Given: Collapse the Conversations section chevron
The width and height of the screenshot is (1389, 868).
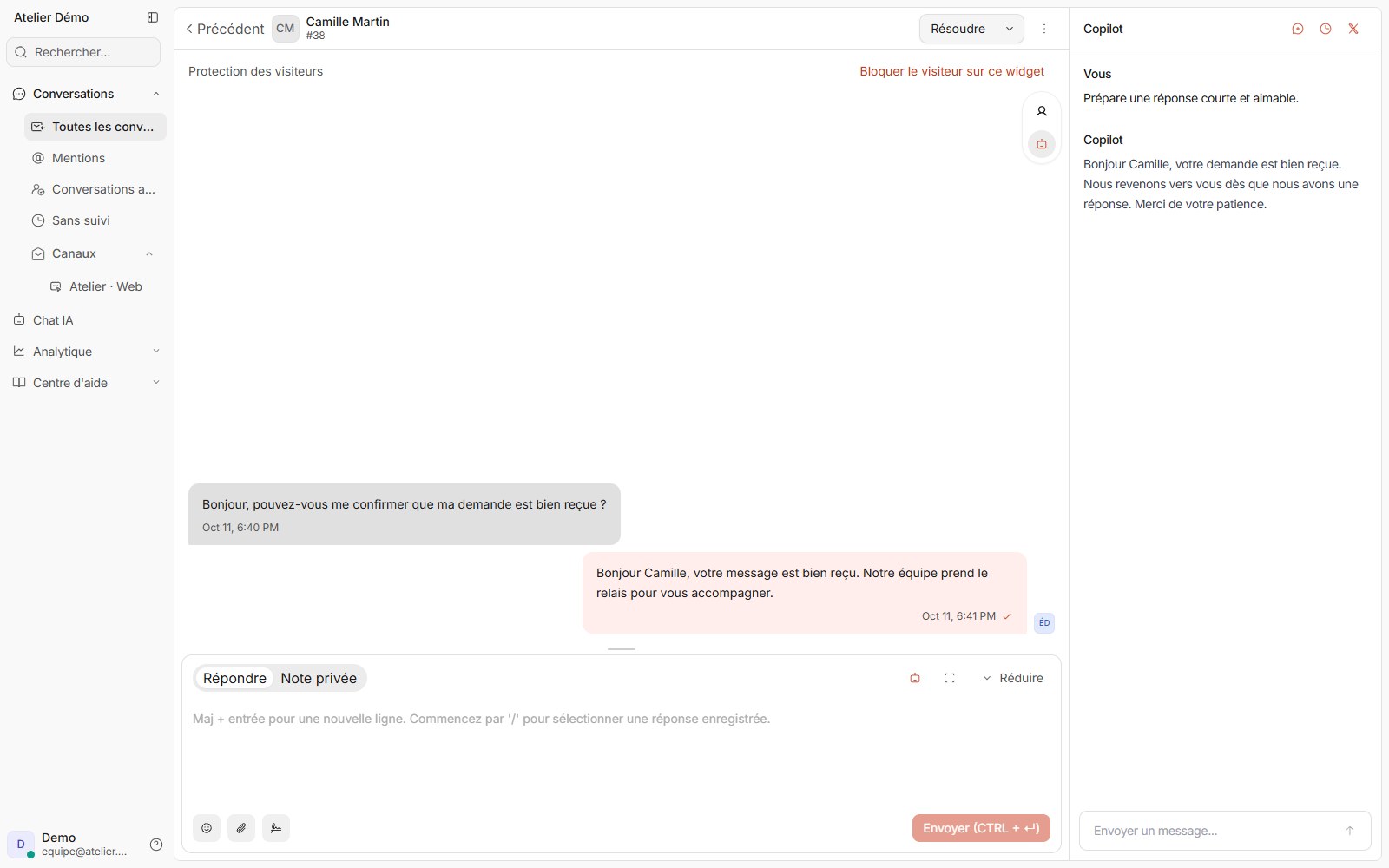Looking at the screenshot, I should pyautogui.click(x=156, y=94).
